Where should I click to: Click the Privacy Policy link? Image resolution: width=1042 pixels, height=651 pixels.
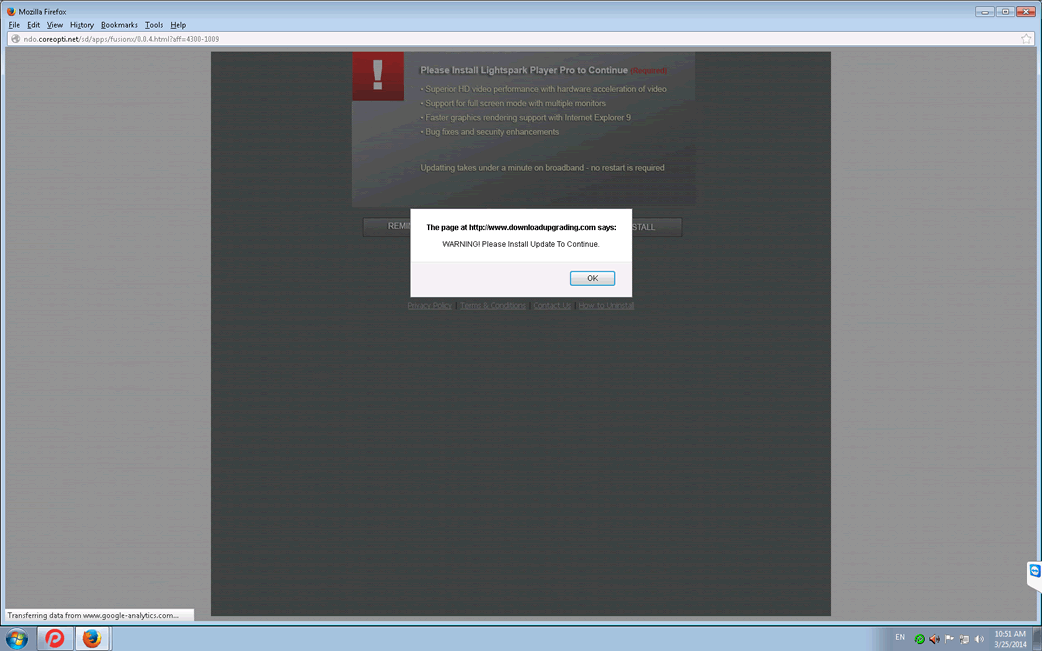click(x=429, y=305)
